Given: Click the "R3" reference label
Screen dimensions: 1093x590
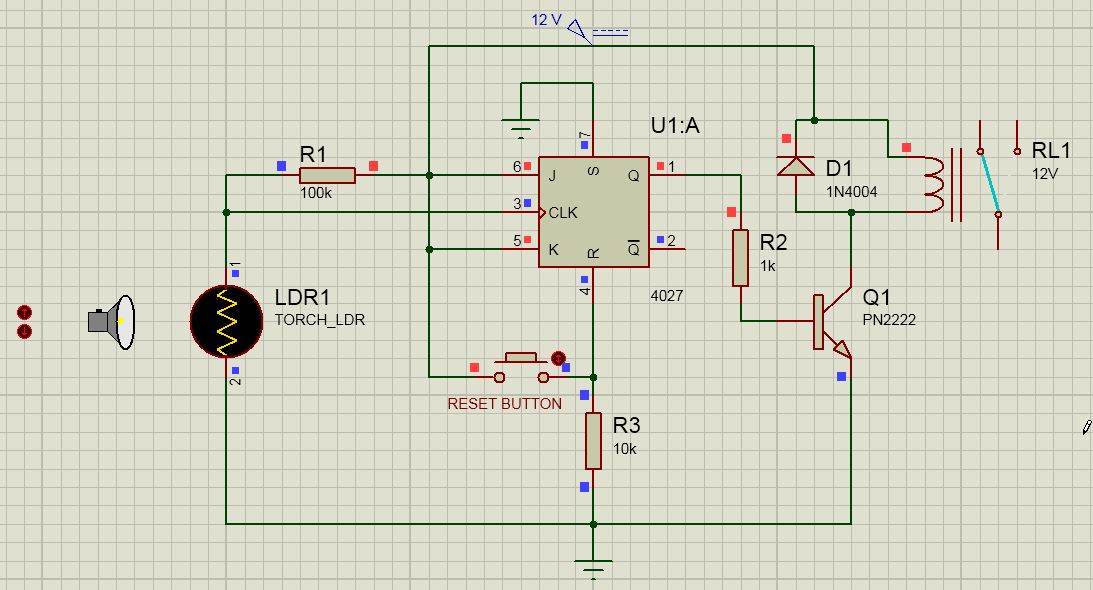Looking at the screenshot, I should [x=626, y=425].
